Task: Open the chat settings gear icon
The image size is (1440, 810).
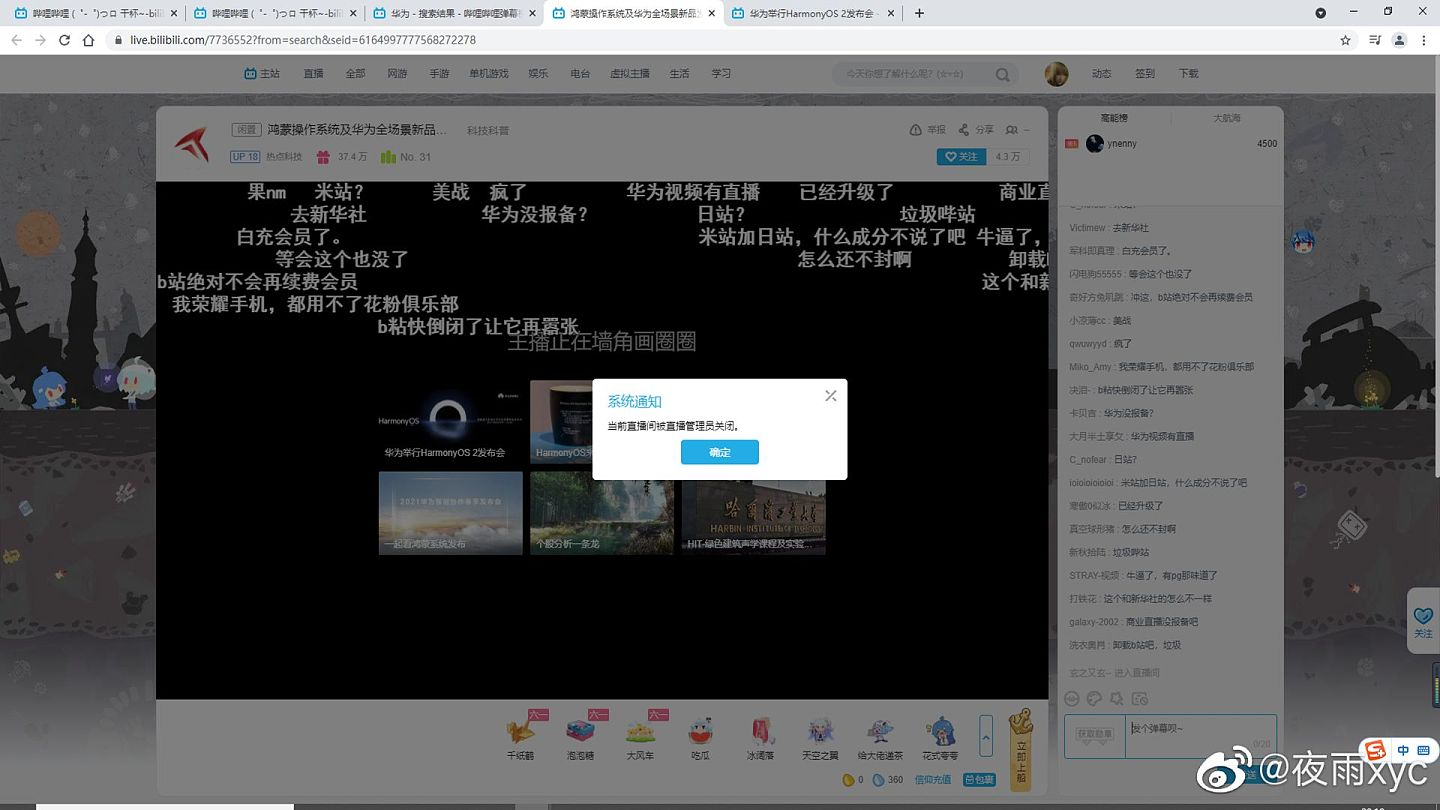Action: (x=1117, y=699)
